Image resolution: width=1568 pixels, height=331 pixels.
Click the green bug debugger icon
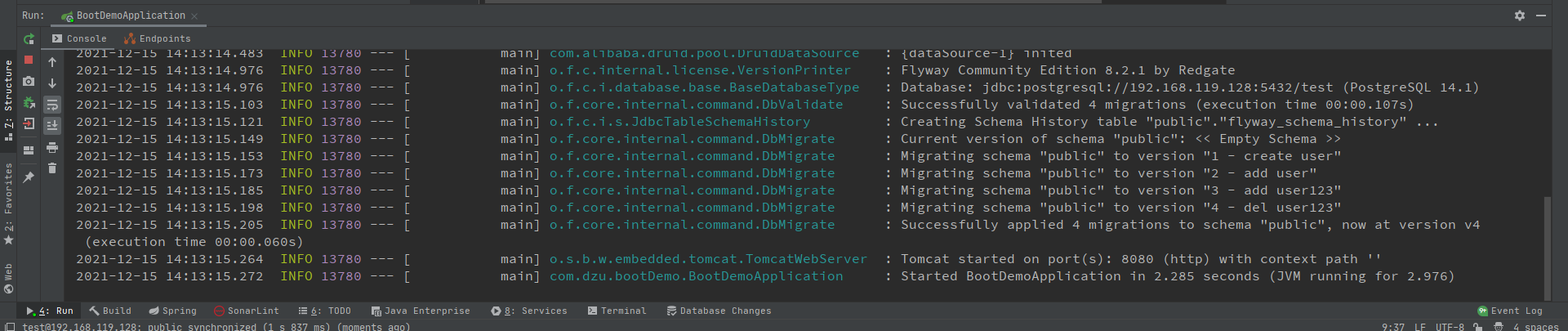pos(29,103)
